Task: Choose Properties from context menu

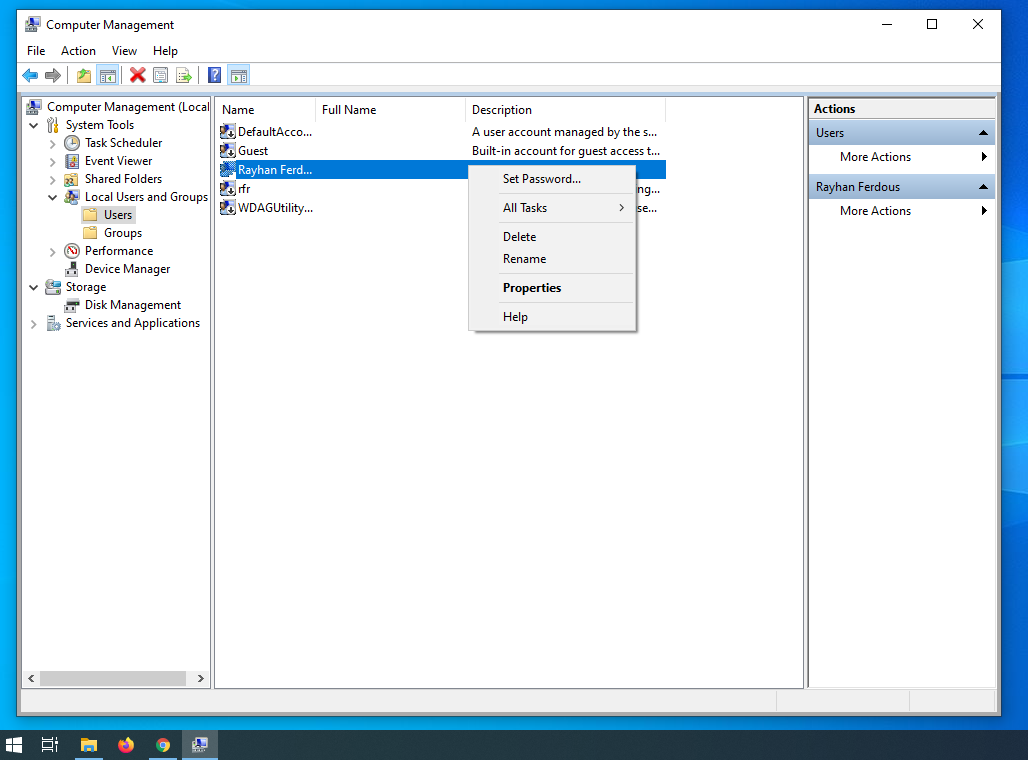Action: click(552, 288)
